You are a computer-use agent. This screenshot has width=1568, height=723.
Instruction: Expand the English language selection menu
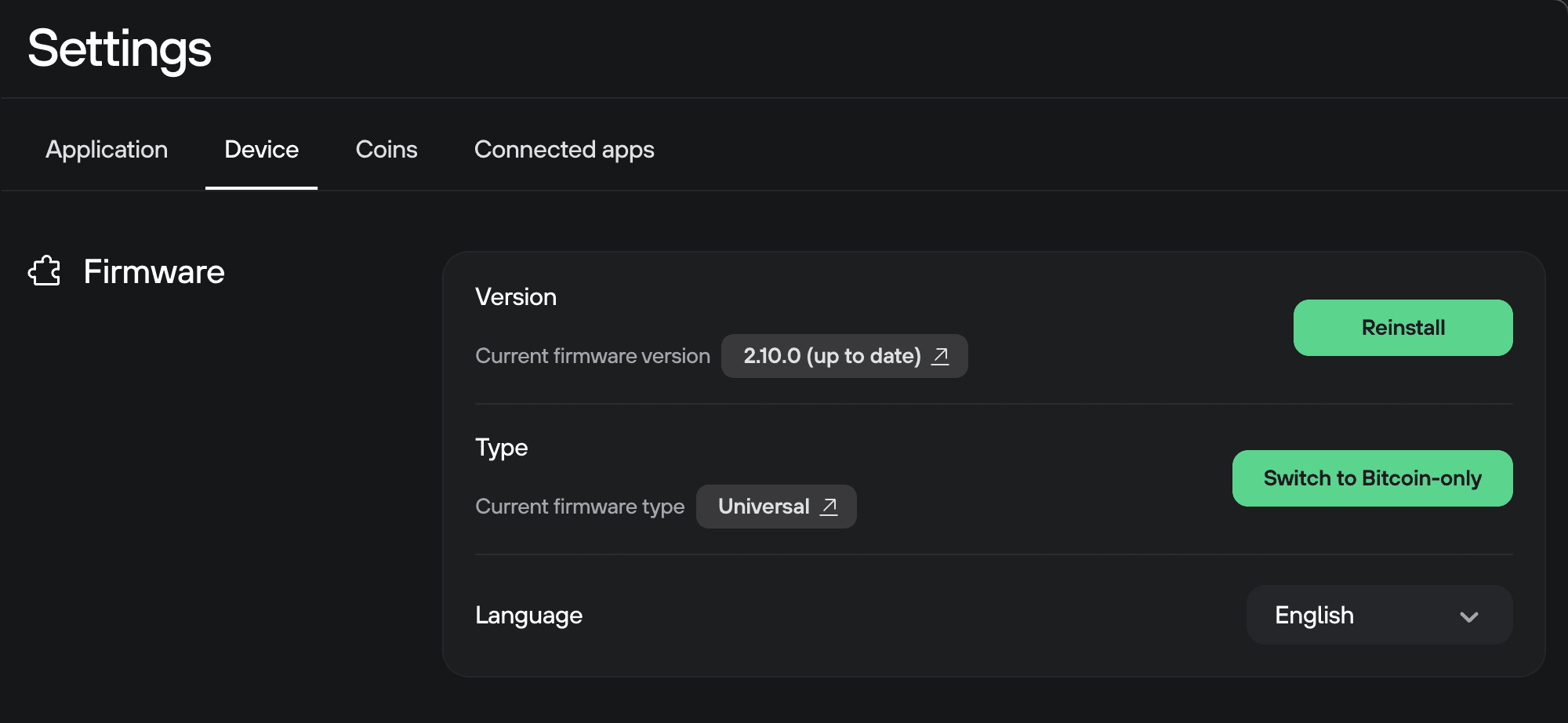(1378, 616)
